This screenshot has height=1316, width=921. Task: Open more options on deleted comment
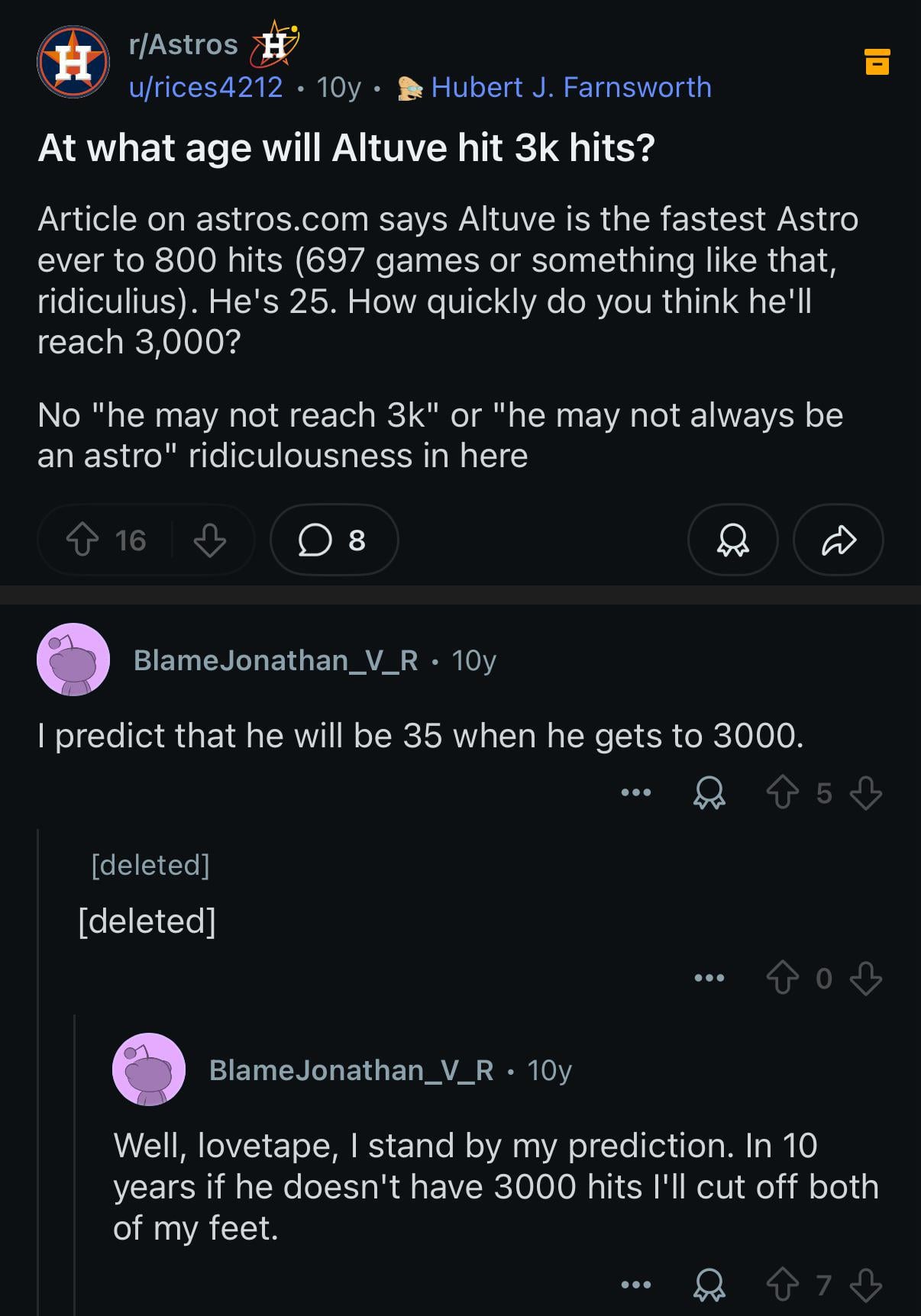pyautogui.click(x=709, y=978)
